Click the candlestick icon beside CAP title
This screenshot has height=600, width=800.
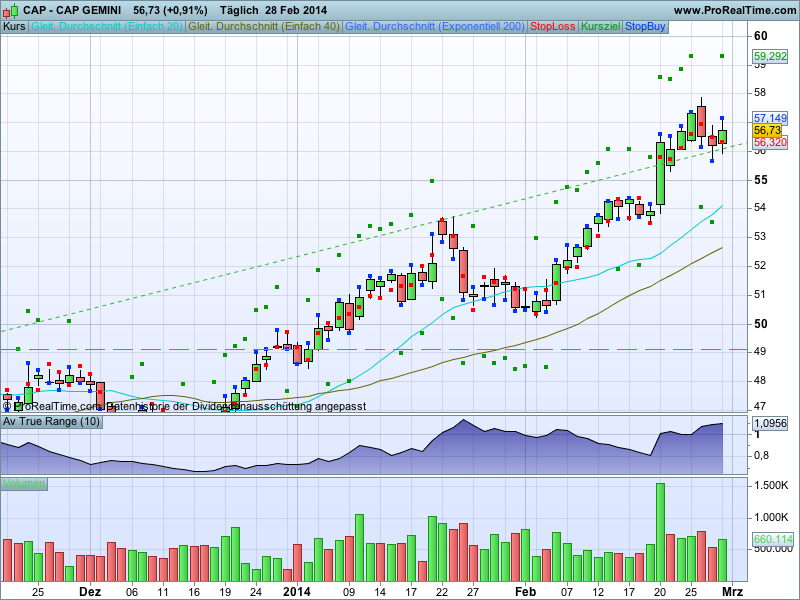pos(11,10)
